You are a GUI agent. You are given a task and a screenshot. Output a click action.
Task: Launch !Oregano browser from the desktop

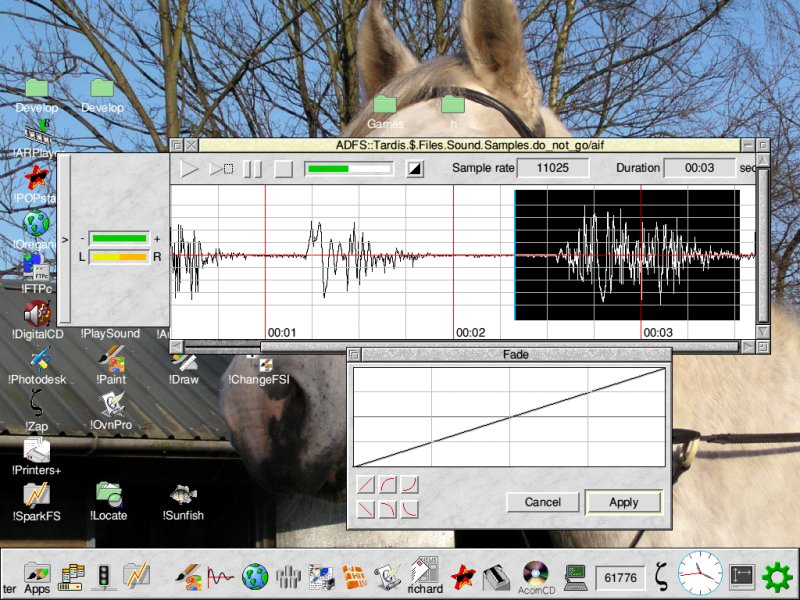tap(36, 230)
